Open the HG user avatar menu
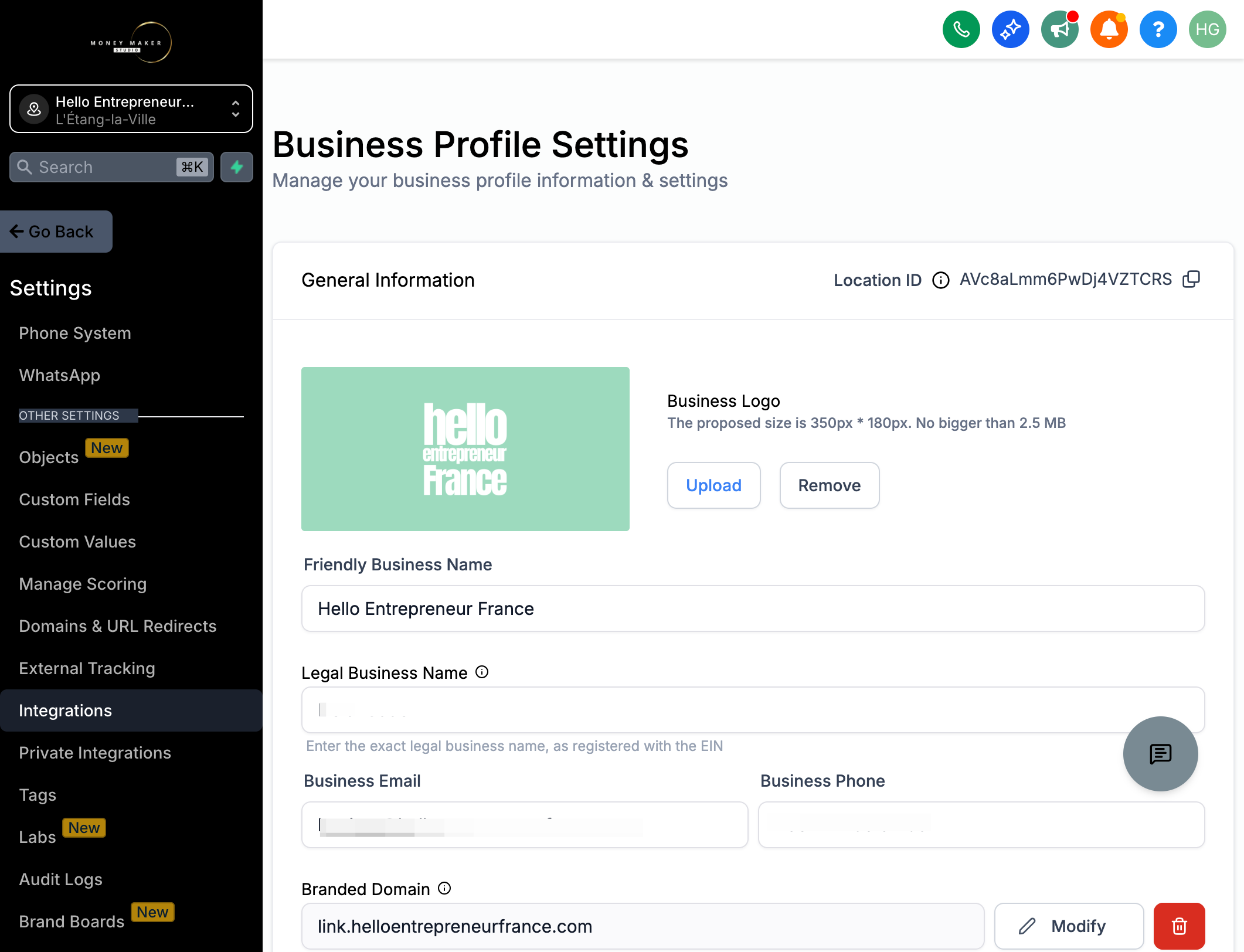Screen dimensions: 1244x952 [1207, 29]
